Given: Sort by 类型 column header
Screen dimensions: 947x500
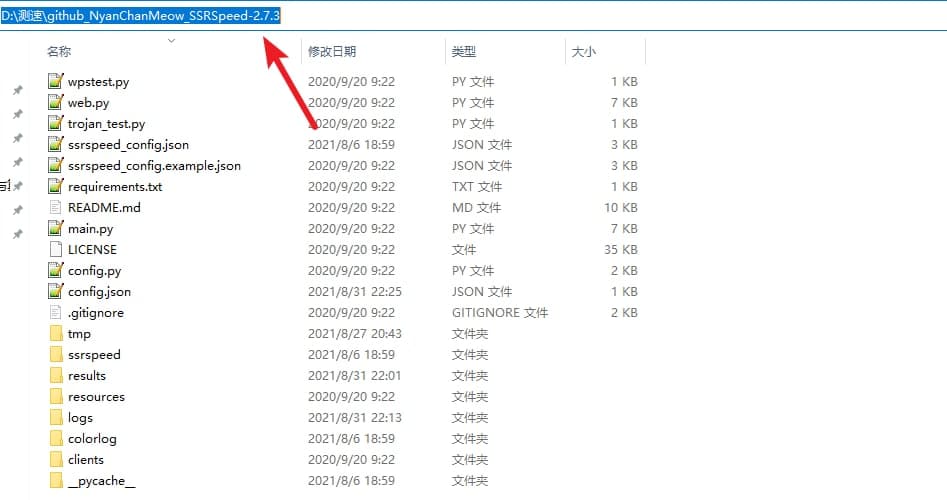Looking at the screenshot, I should (463, 51).
